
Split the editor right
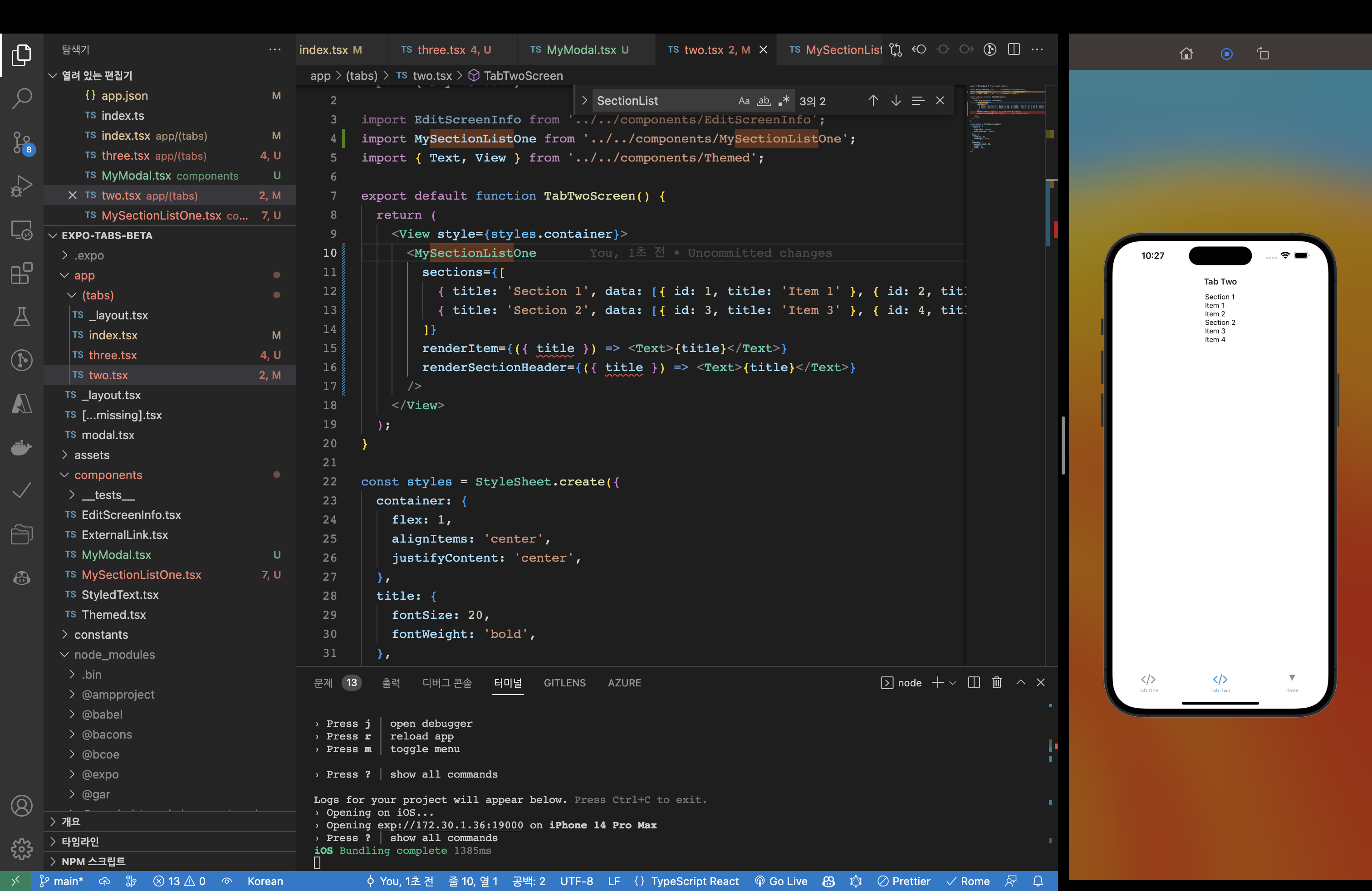tap(1014, 49)
